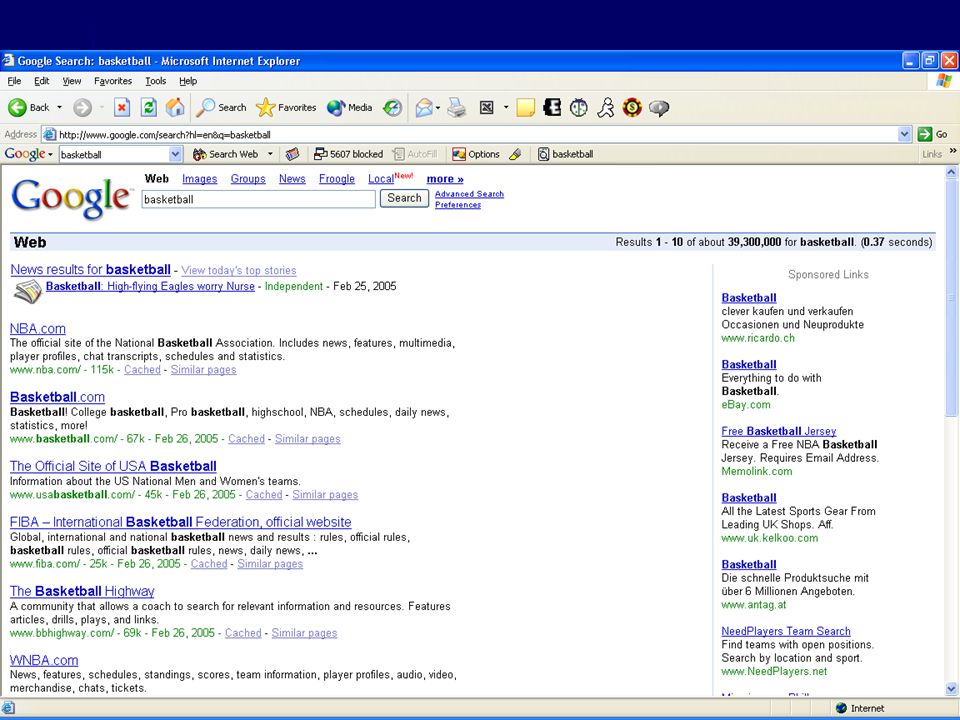The width and height of the screenshot is (960, 720).
Task: Open the Back button history dropdown arrow
Action: [59, 108]
